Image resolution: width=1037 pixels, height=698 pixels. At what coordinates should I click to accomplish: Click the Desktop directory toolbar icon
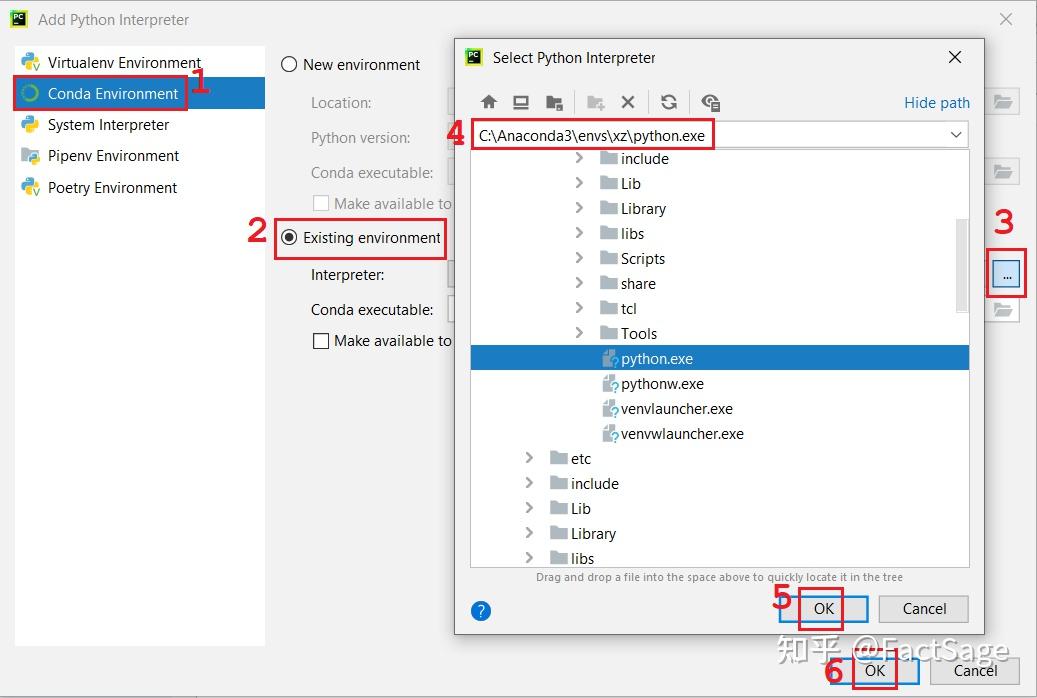tap(521, 102)
